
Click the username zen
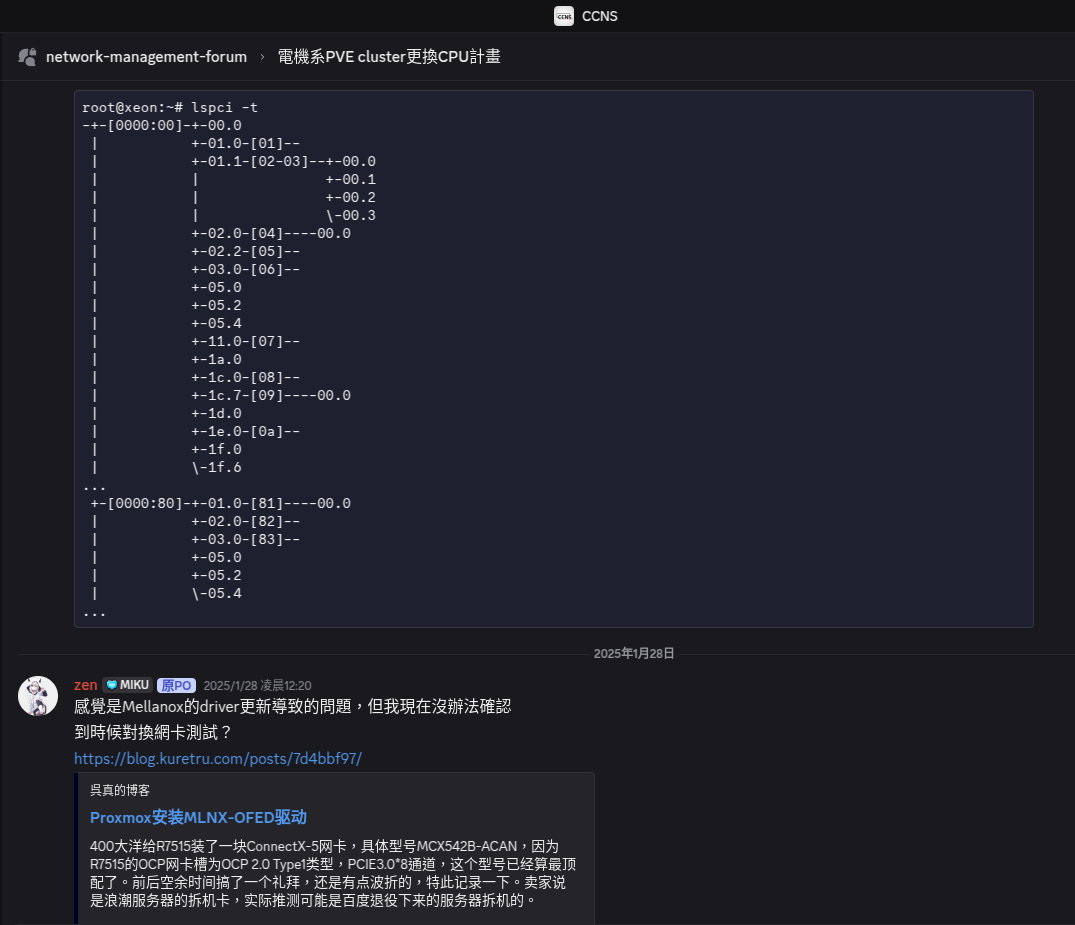point(86,685)
